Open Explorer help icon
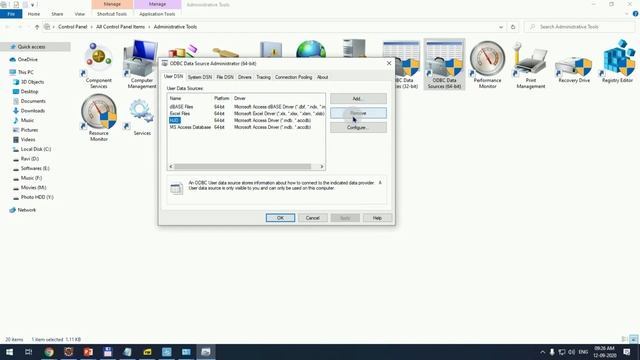 coord(635,14)
